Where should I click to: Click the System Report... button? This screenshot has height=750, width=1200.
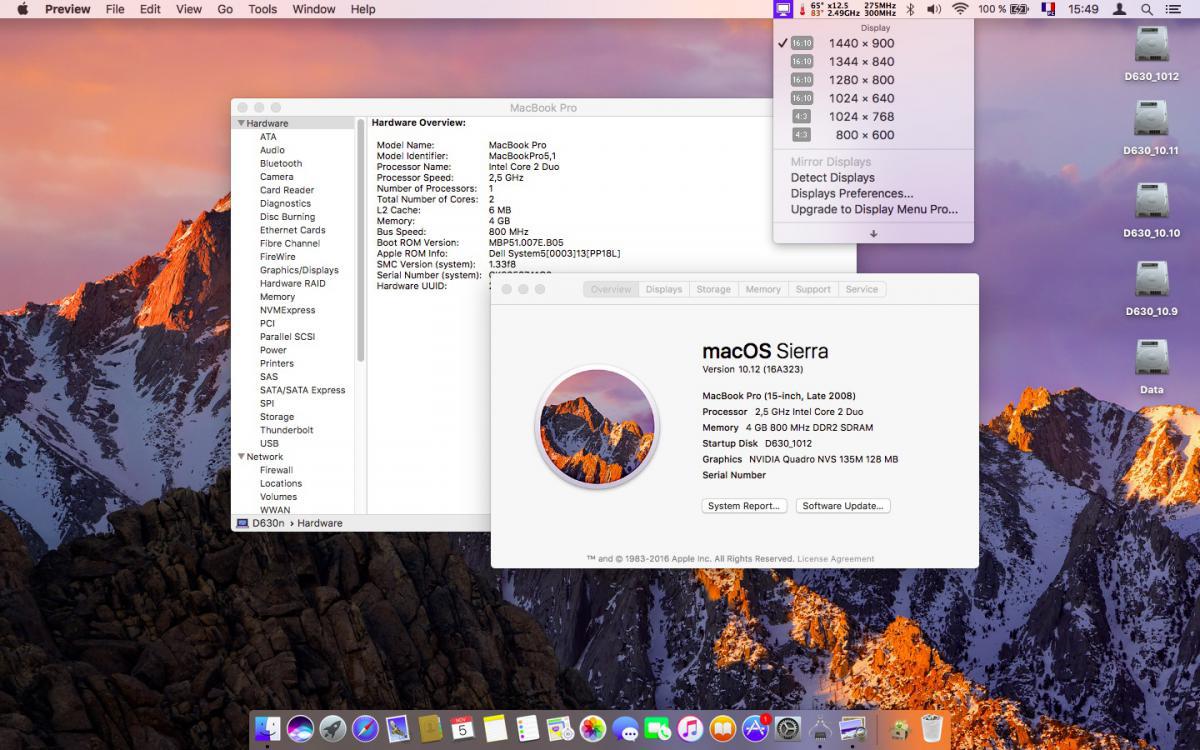tap(744, 506)
